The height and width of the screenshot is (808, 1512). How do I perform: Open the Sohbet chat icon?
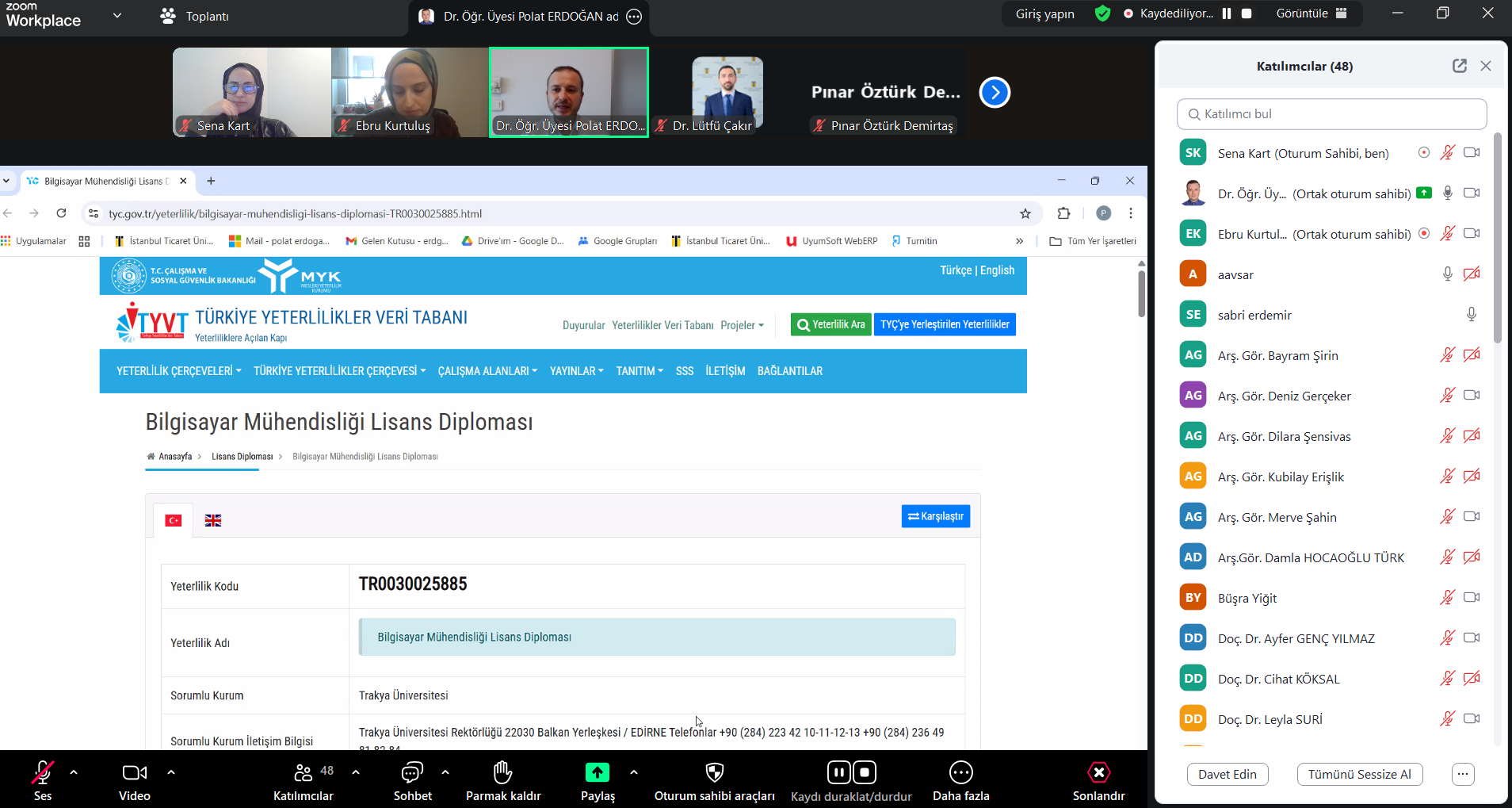click(412, 772)
